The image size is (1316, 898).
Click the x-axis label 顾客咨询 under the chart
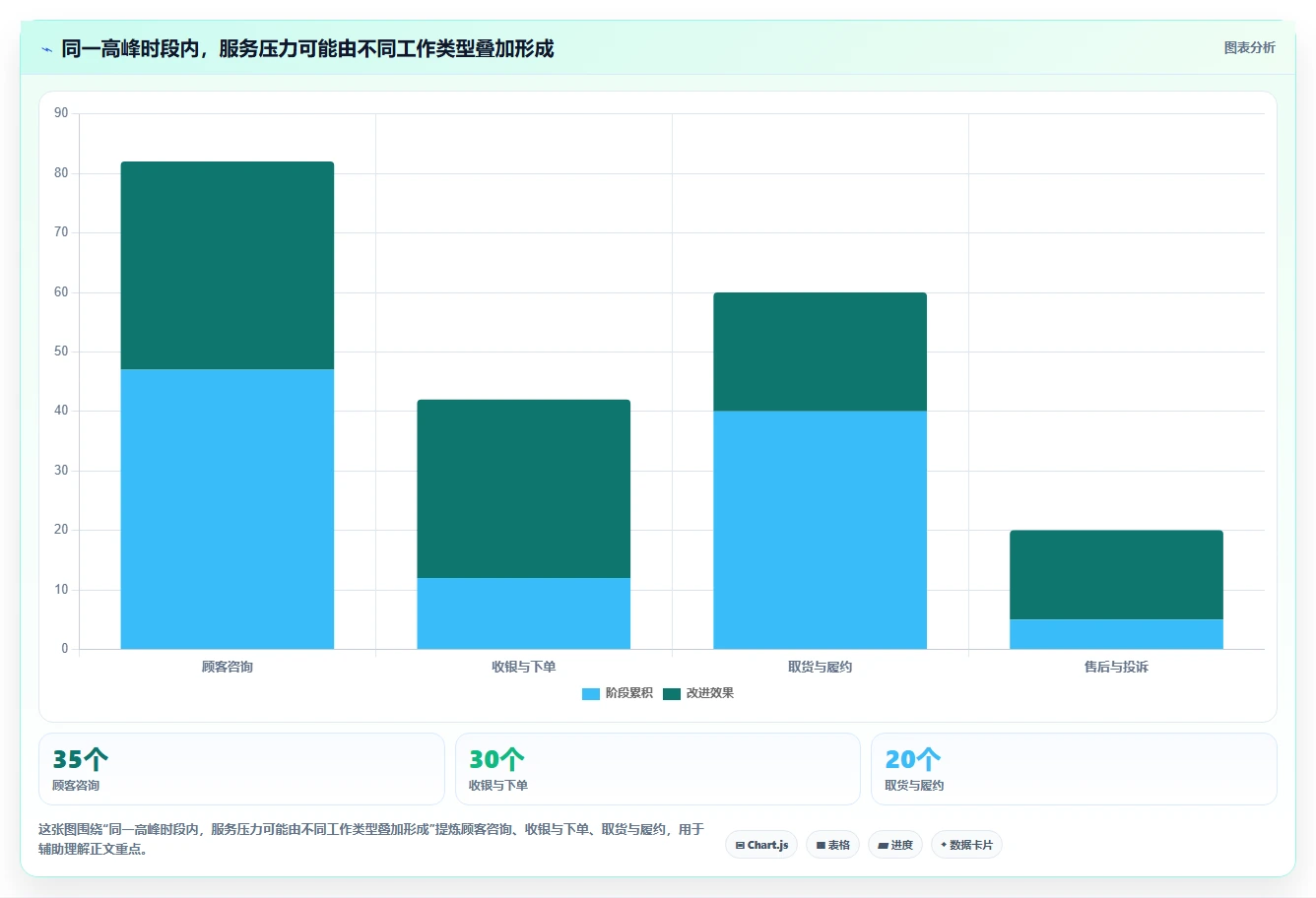tap(228, 667)
